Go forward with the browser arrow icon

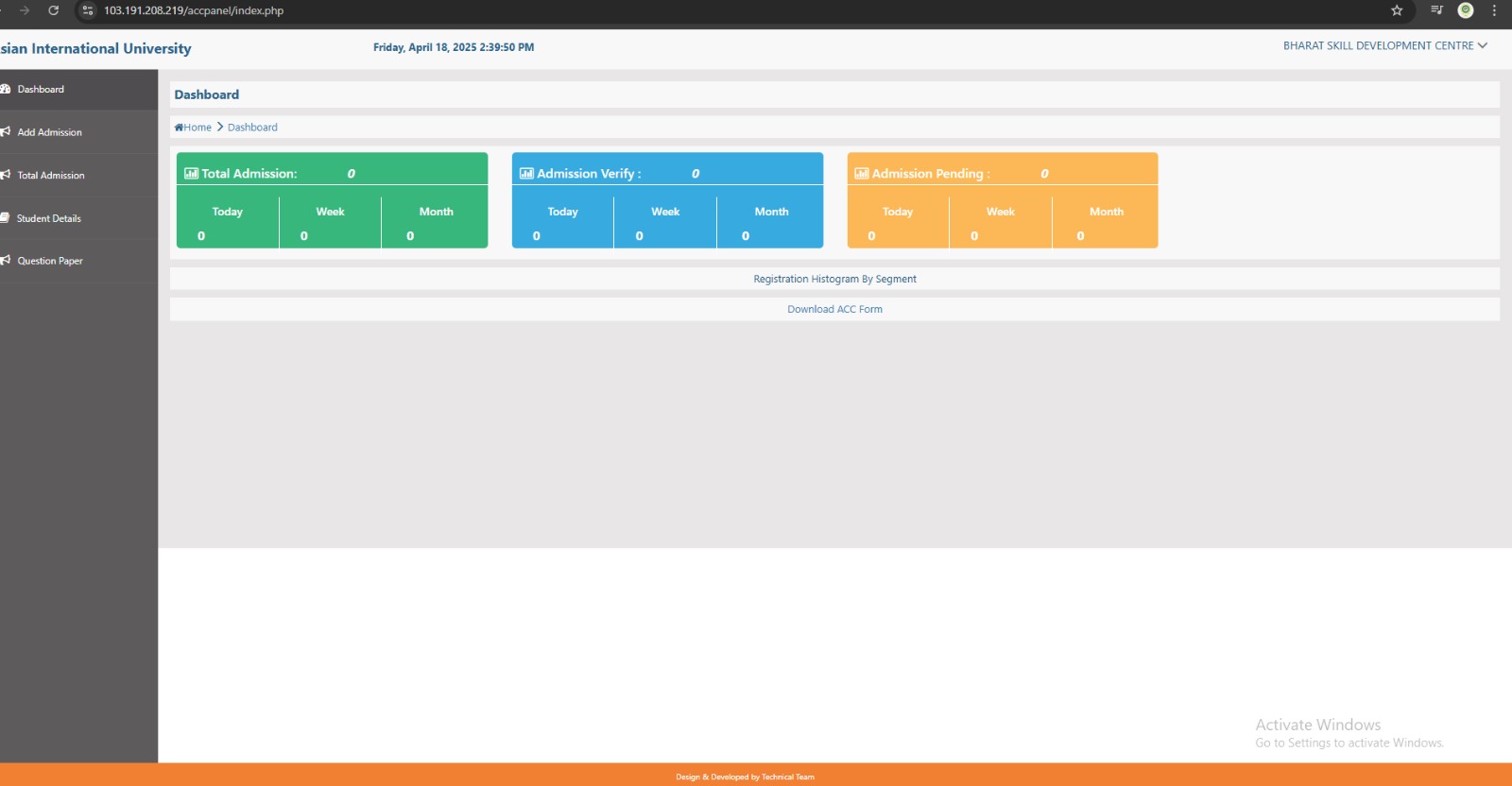coord(25,10)
